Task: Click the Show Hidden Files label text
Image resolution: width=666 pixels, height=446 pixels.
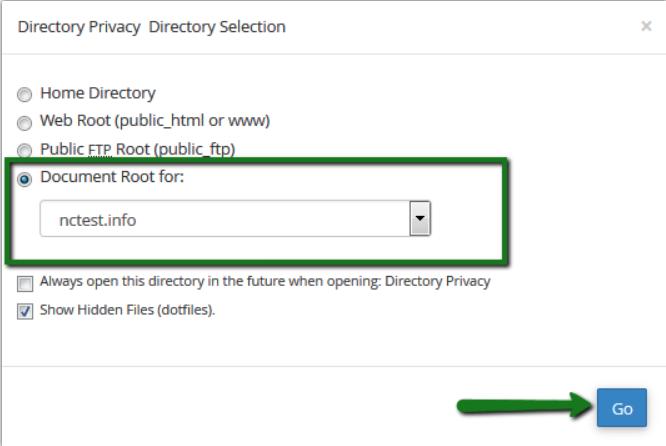Action: click(x=127, y=310)
